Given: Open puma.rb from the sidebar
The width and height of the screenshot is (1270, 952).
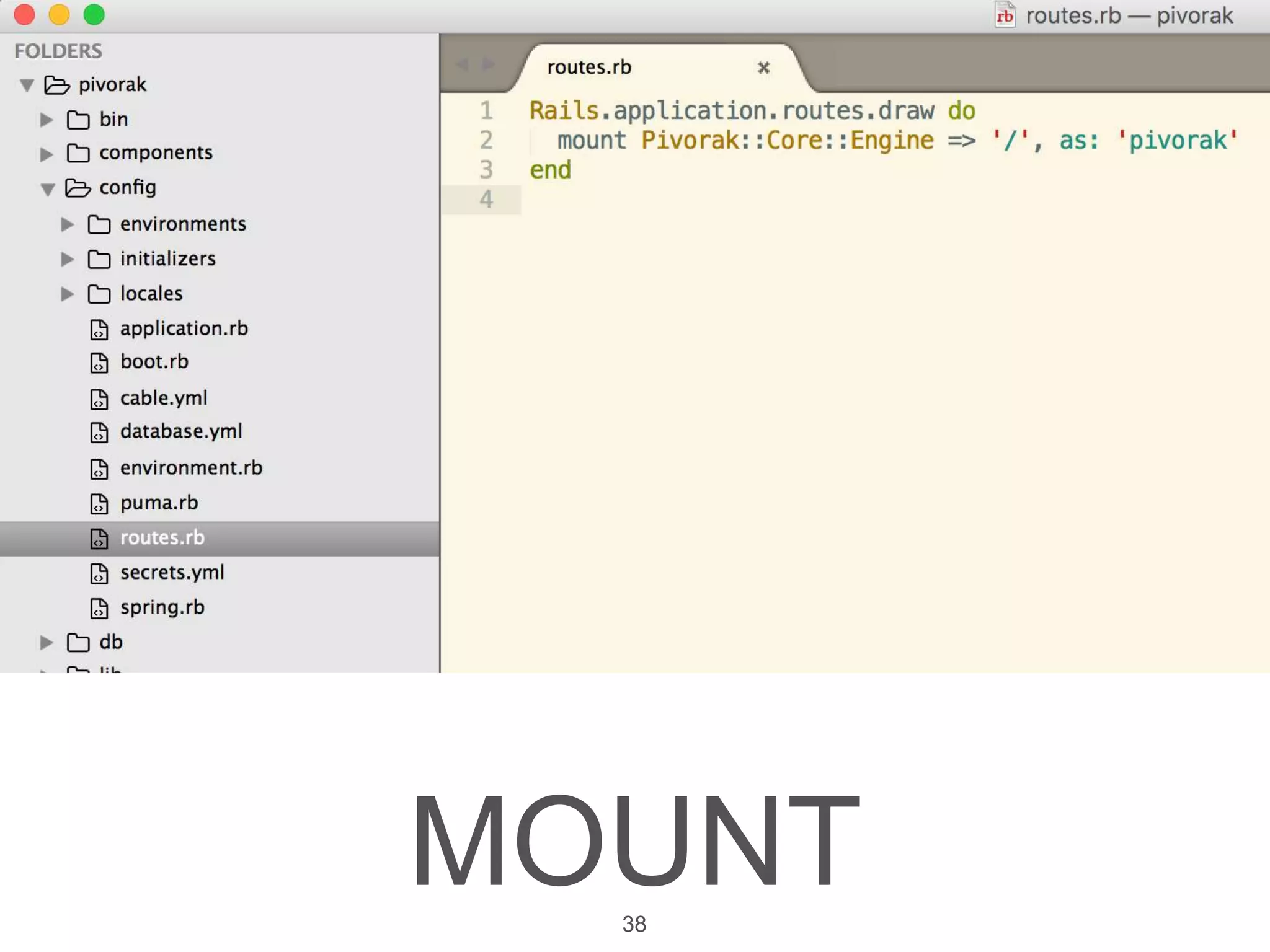Looking at the screenshot, I should [x=159, y=503].
